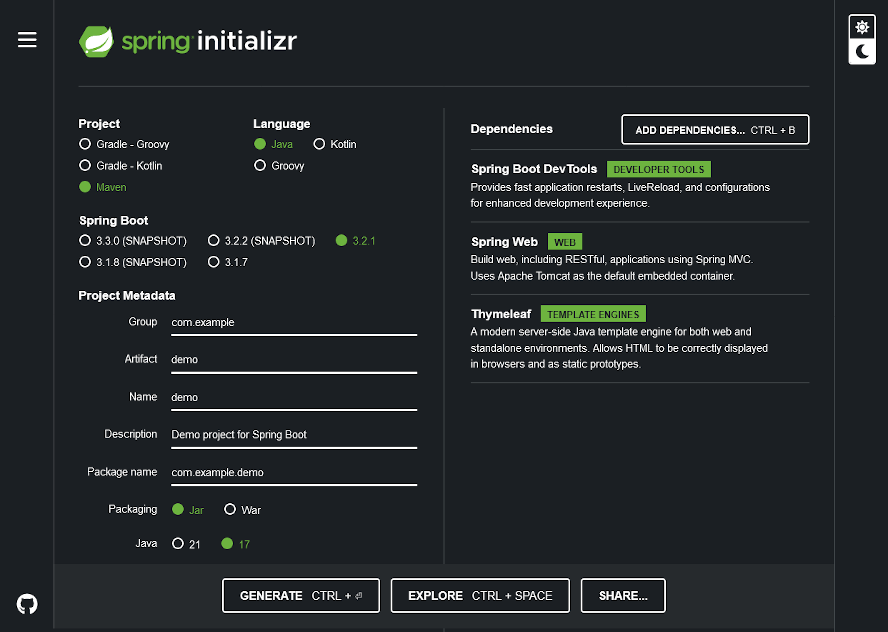
Task: Click Add Dependencies button
Action: (715, 130)
